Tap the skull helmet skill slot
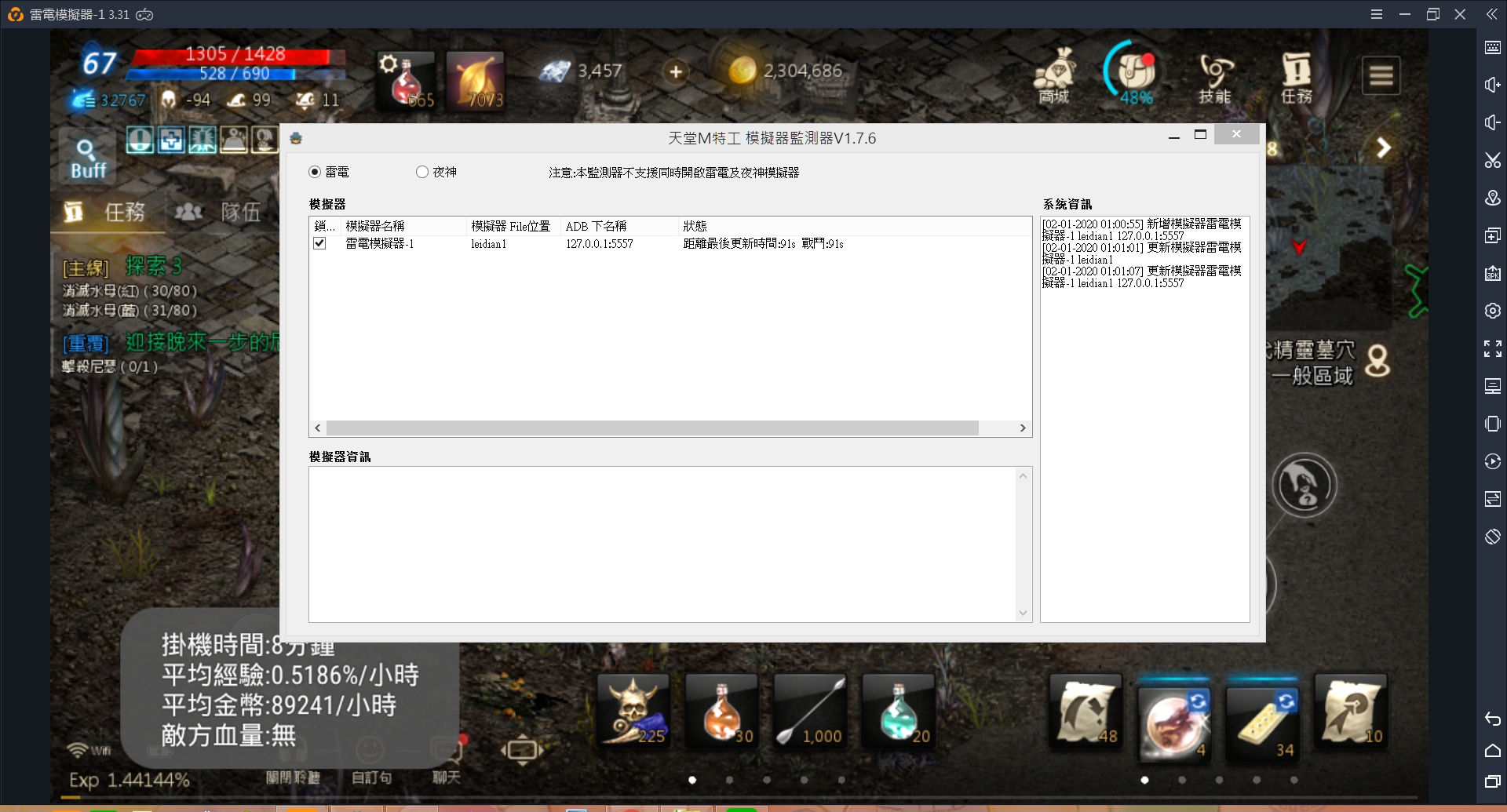The width and height of the screenshot is (1507, 812). (x=633, y=710)
